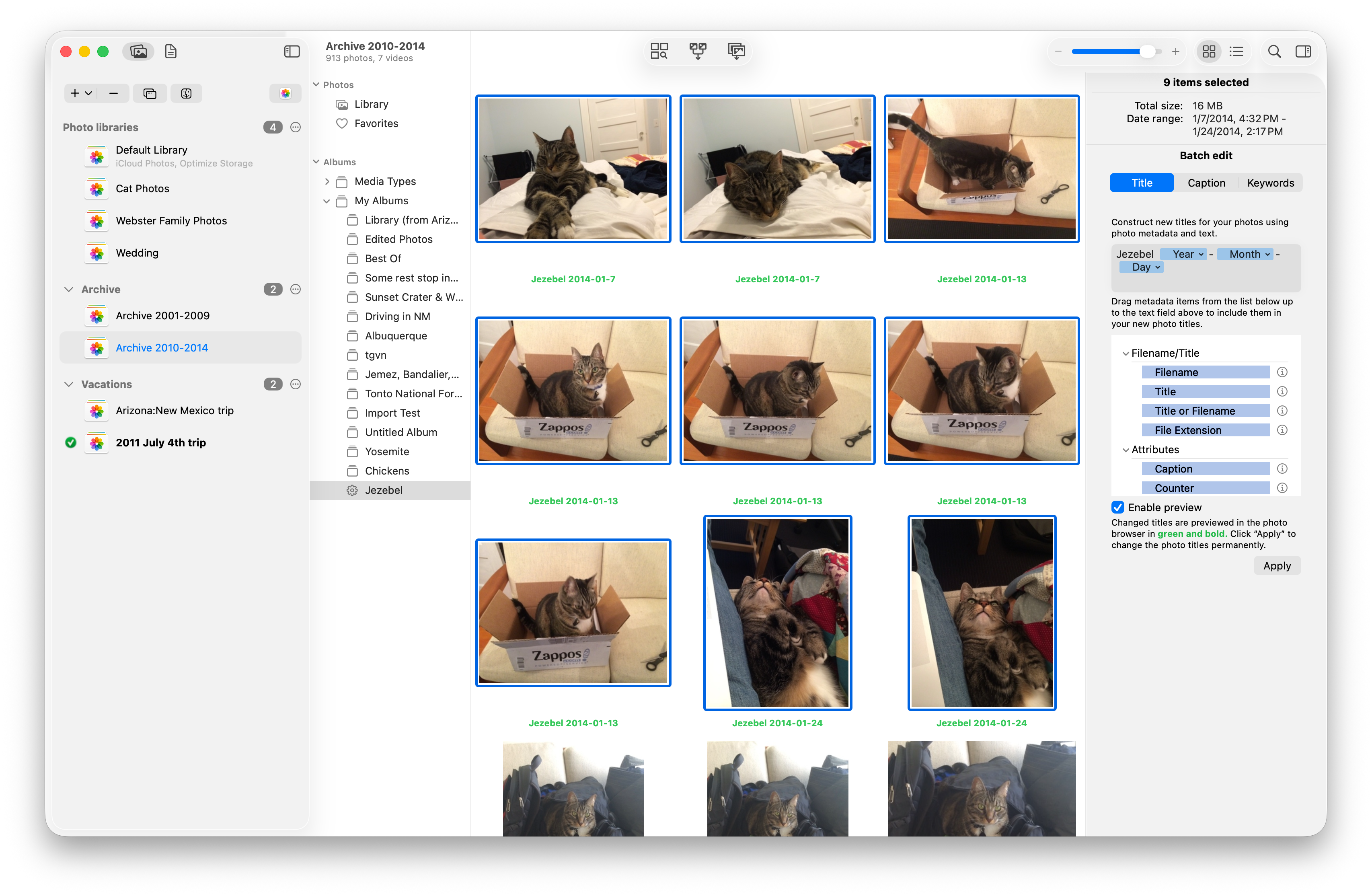
Task: Switch to the Keywords tab
Action: [1270, 183]
